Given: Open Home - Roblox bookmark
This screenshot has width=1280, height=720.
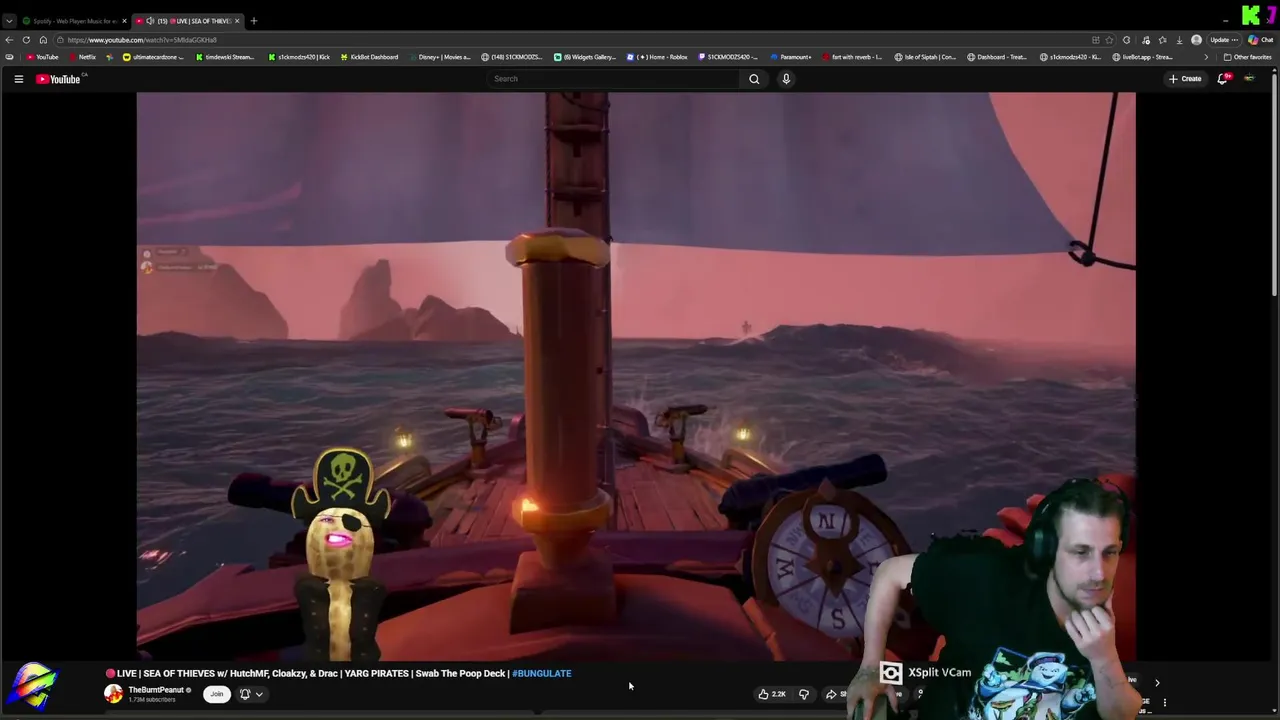Looking at the screenshot, I should (x=657, y=57).
